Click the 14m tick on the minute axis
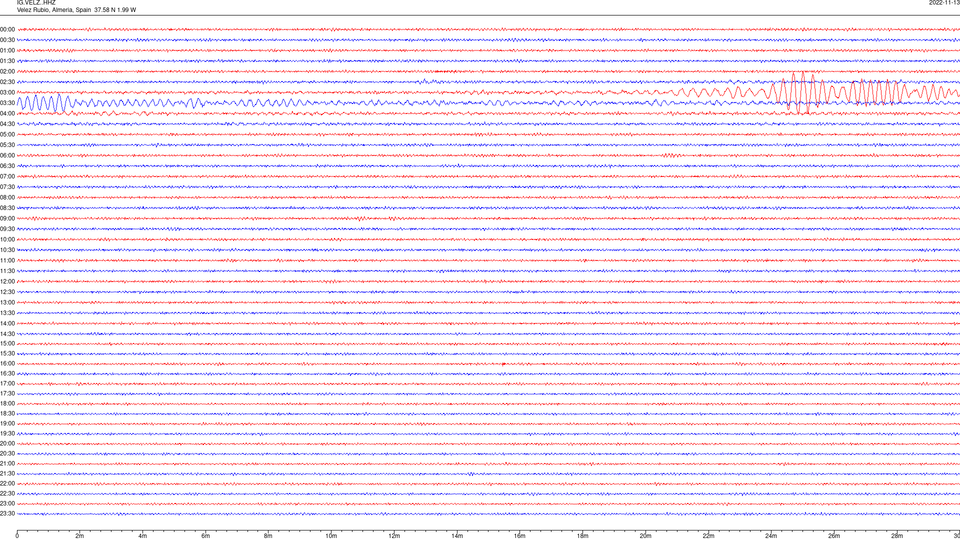960x540 pixels. 457,536
